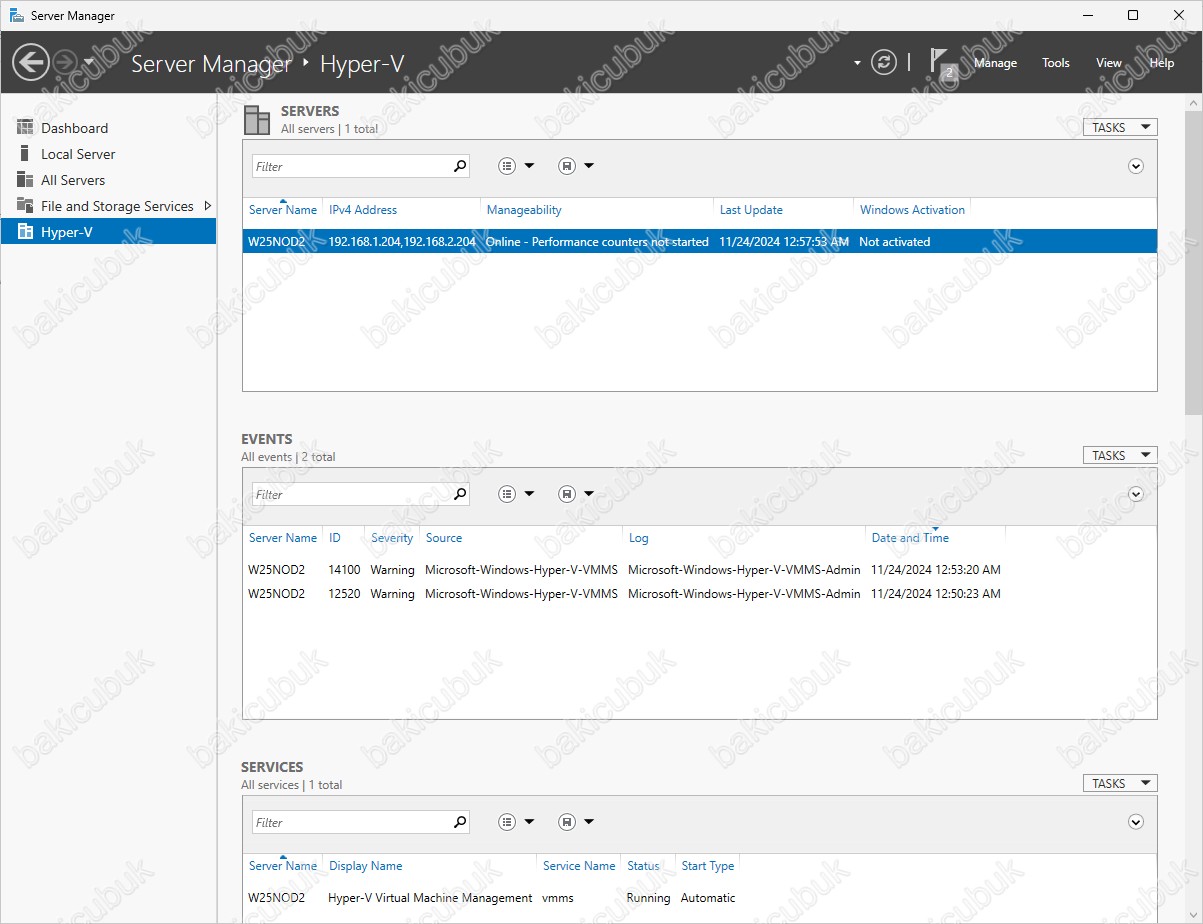Select event 14100 warning row
The height and width of the screenshot is (924, 1203).
pyautogui.click(x=700, y=570)
